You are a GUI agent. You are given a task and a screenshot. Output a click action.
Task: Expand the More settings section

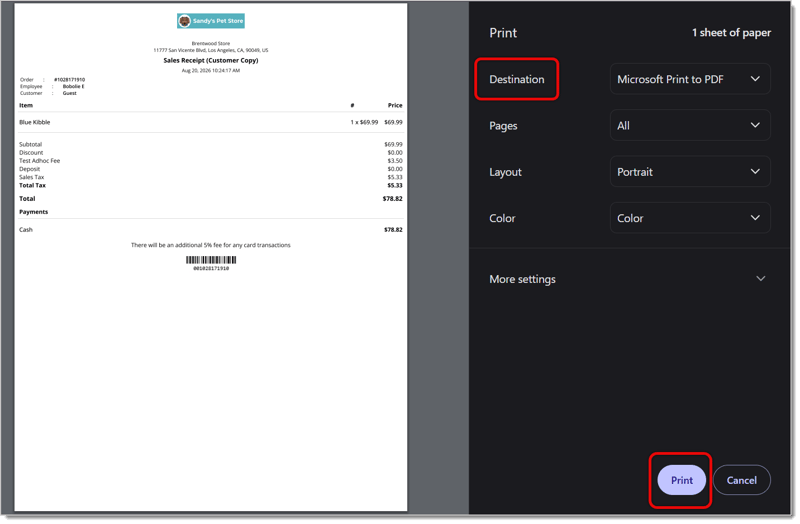tap(630, 280)
